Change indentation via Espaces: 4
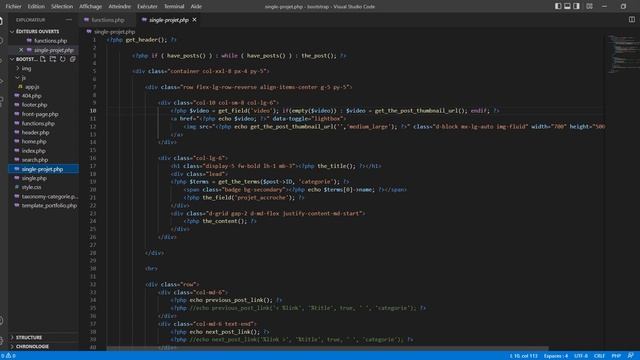The height and width of the screenshot is (360, 640). click(556, 356)
